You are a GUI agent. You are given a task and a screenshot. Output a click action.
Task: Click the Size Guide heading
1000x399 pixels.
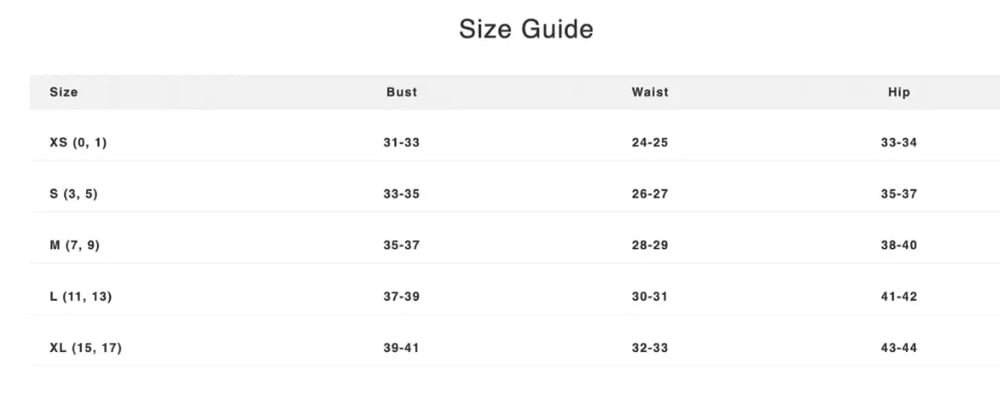526,29
